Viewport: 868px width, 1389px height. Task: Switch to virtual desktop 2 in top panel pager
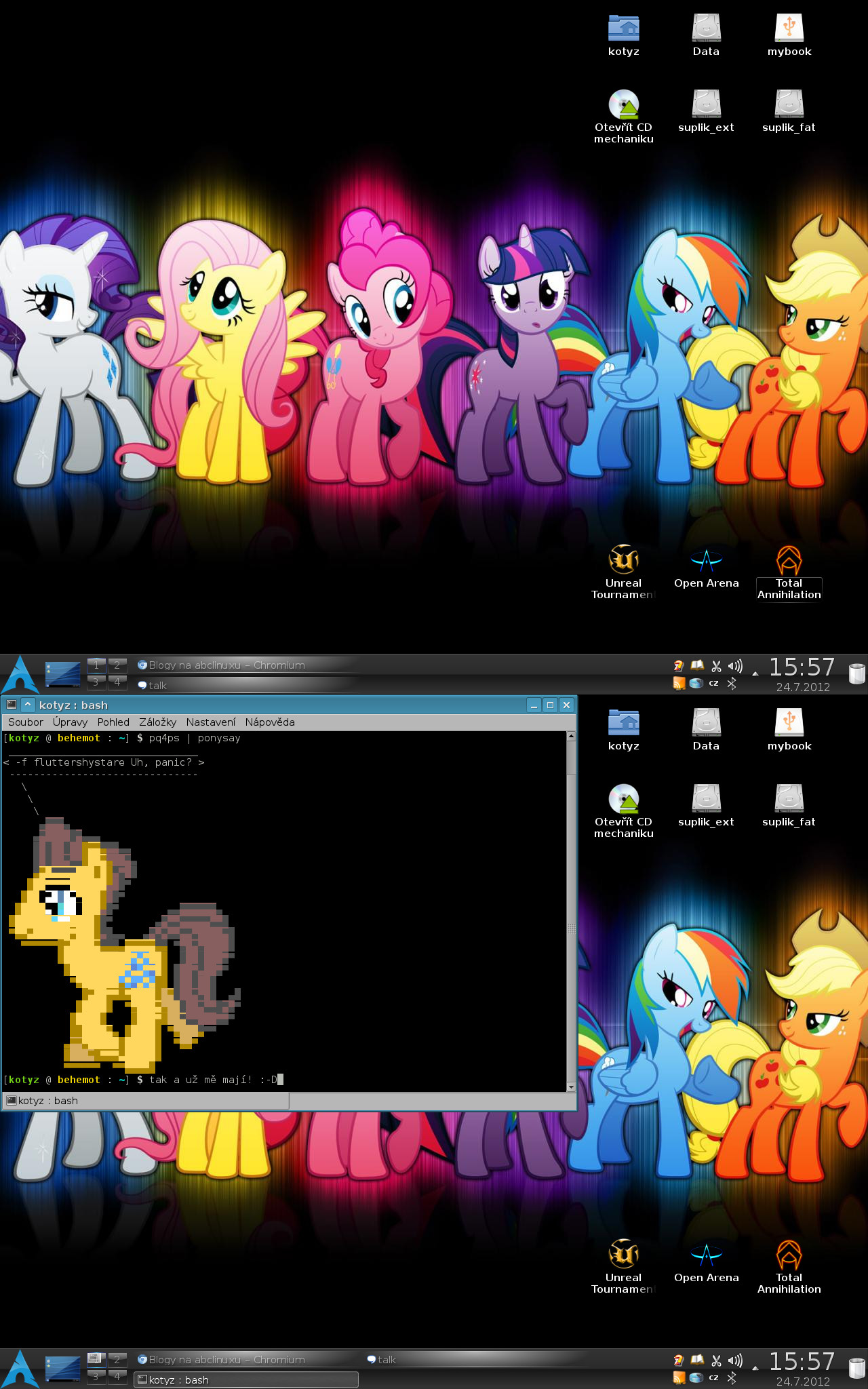point(117,665)
